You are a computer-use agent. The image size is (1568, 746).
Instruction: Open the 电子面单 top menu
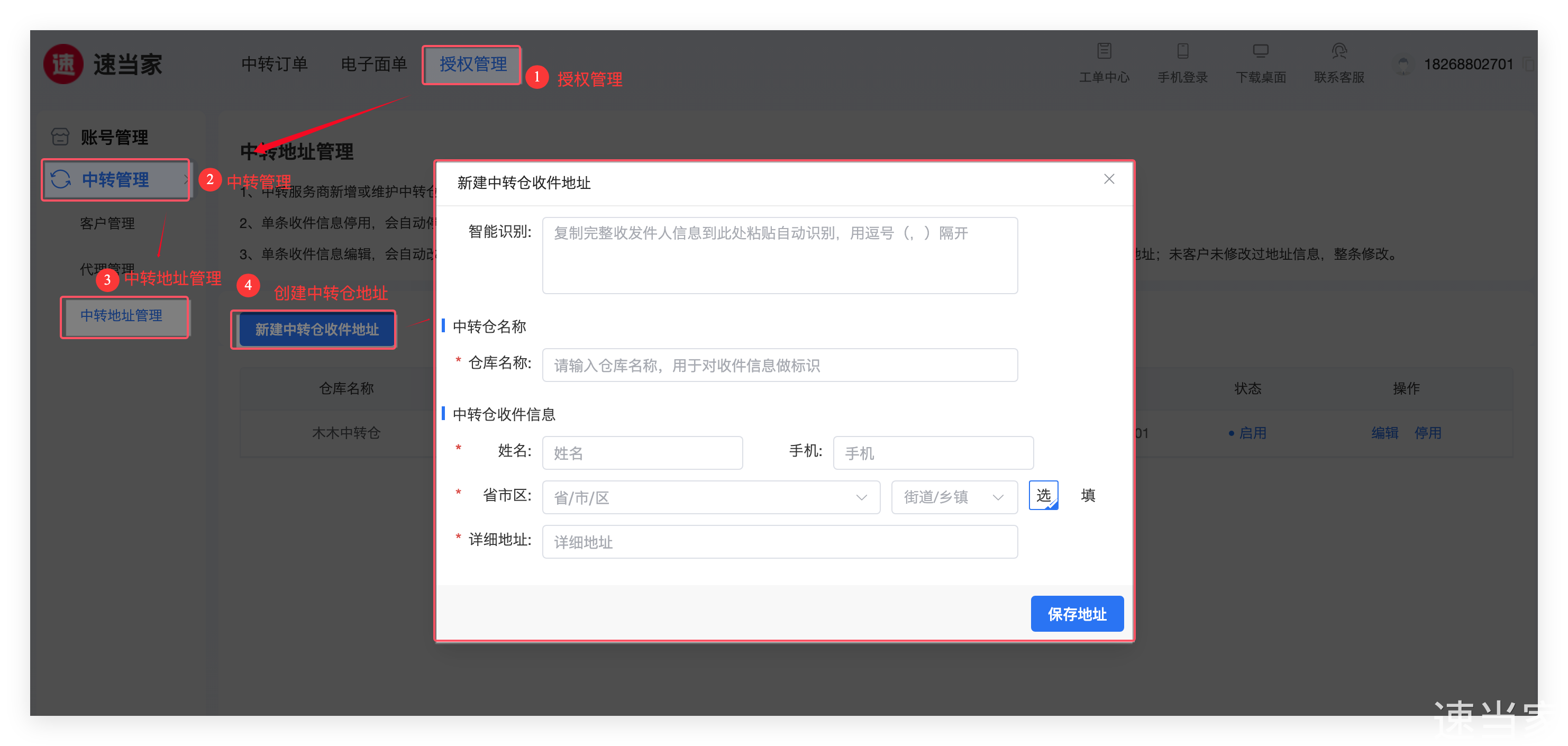pos(373,64)
